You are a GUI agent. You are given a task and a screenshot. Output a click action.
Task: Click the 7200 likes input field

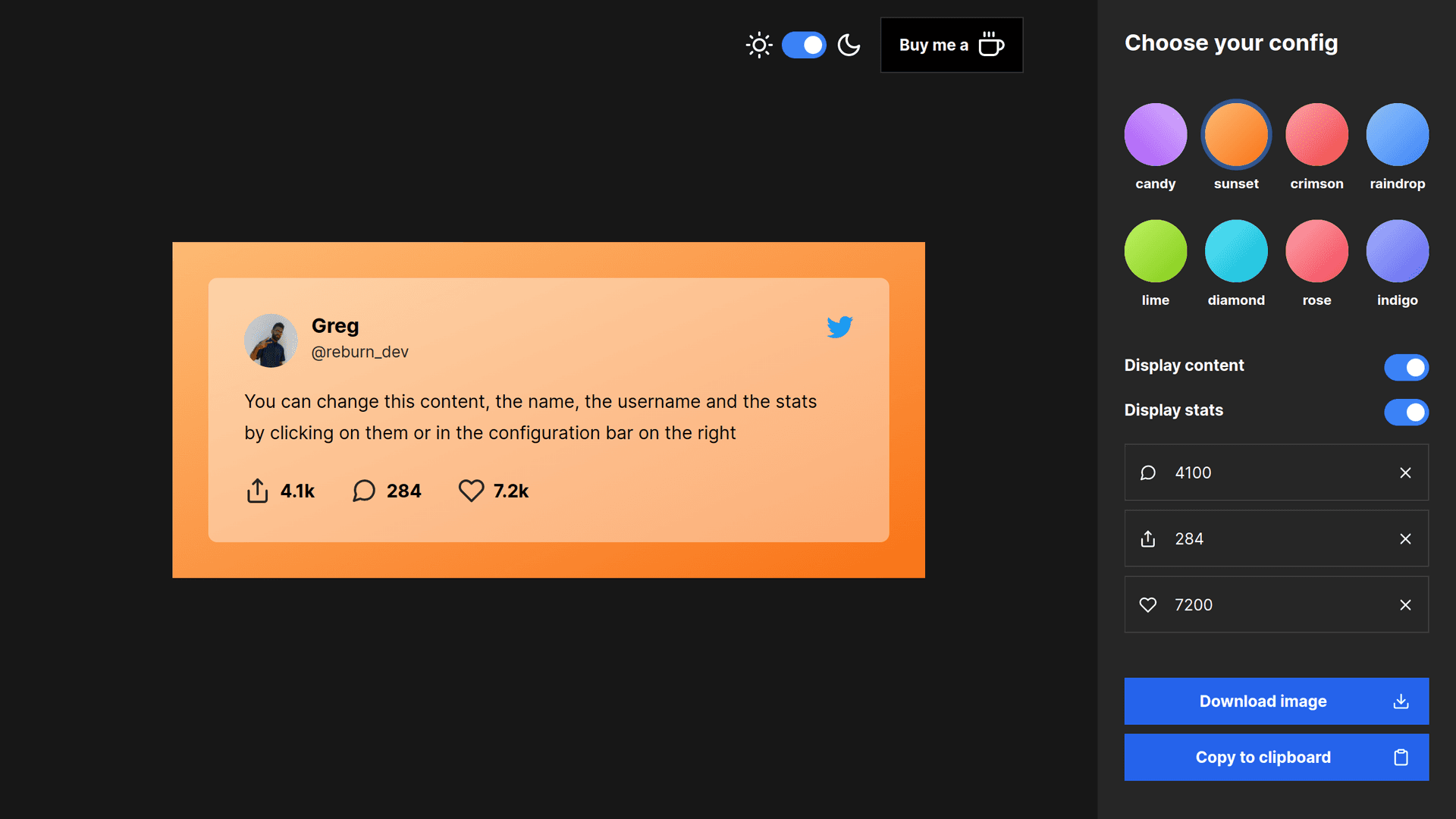click(1276, 604)
